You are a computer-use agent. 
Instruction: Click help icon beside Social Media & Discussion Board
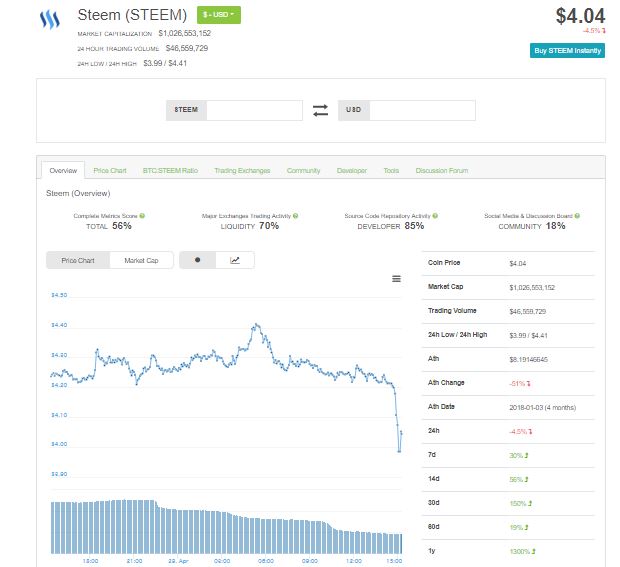click(x=577, y=216)
